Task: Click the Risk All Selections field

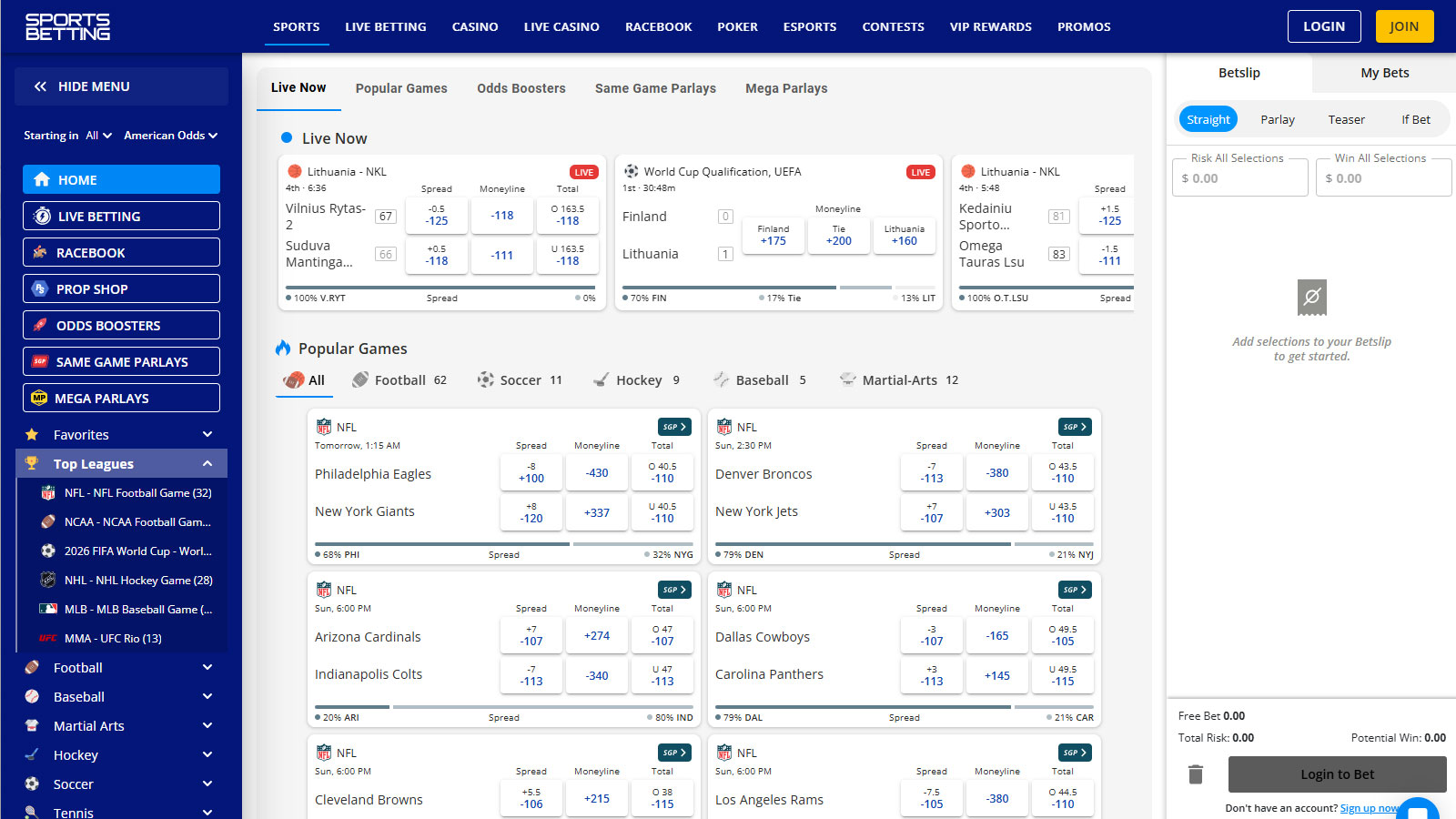Action: coord(1239,178)
